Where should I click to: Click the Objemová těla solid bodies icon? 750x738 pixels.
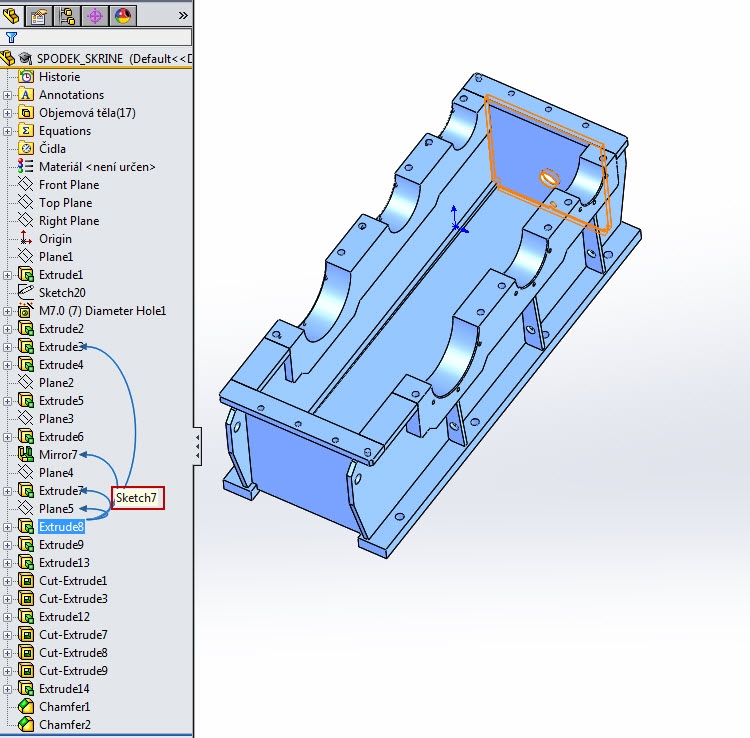coord(26,113)
